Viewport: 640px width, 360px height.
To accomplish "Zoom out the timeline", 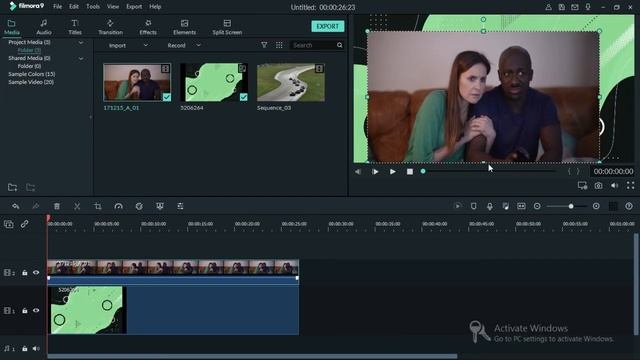I will [x=537, y=206].
